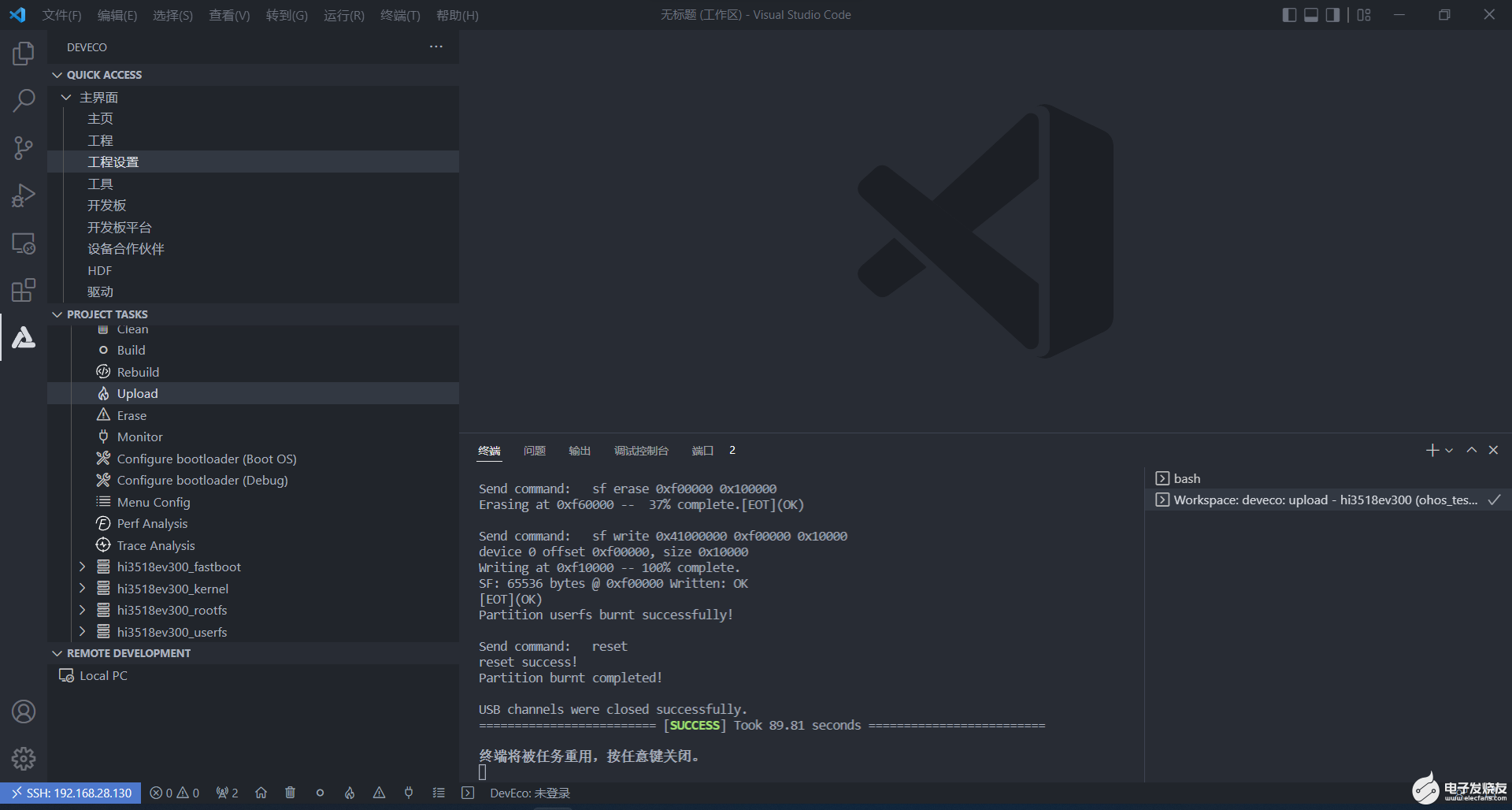Switch to 问题 panel tab
Viewport: 1512px width, 810px height.
click(535, 451)
